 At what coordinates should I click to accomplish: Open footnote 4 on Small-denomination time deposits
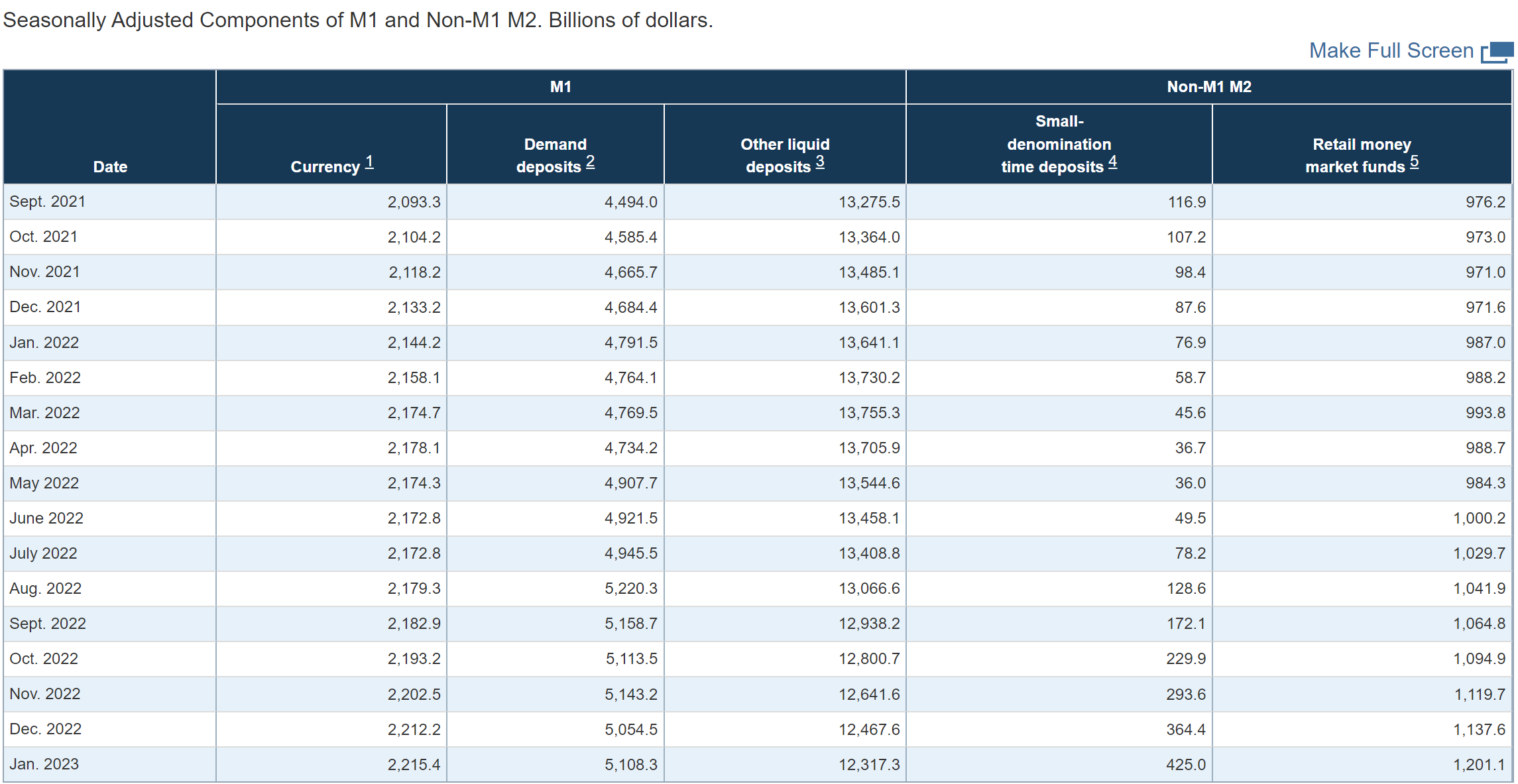point(1112,162)
